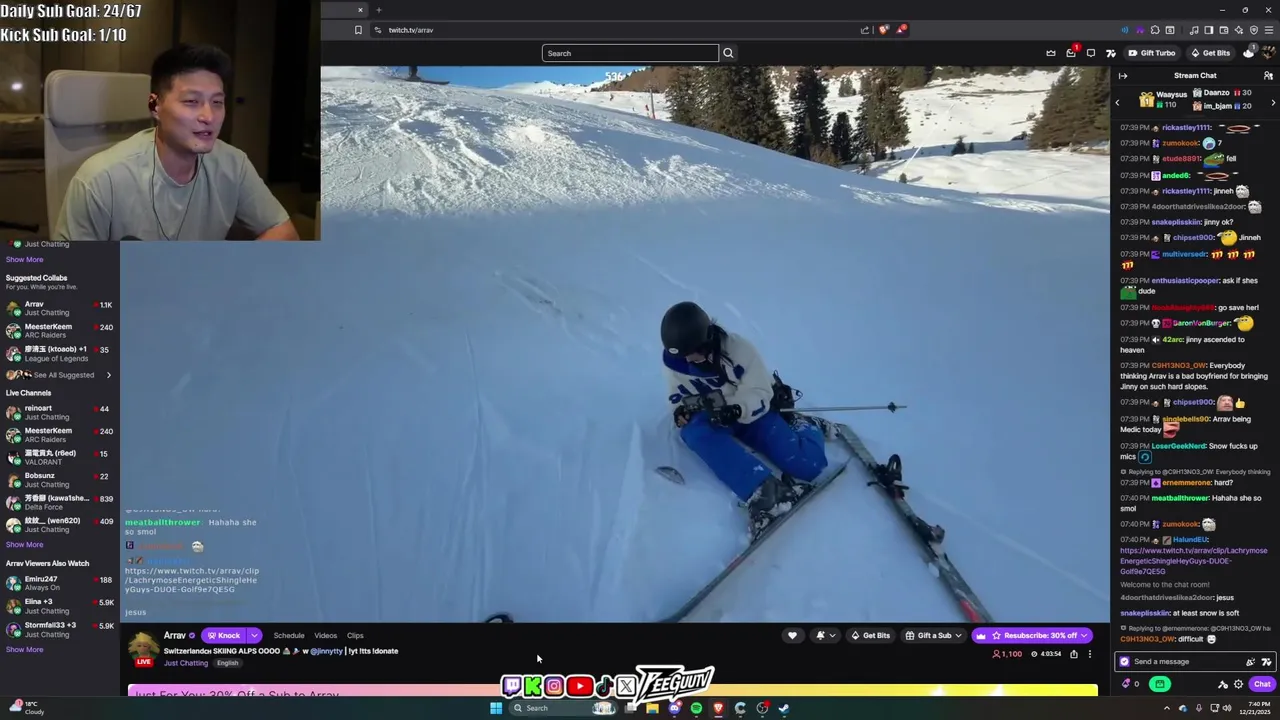This screenshot has width=1280, height=720.
Task: Click Show More under Live Channels
Action: coord(24,545)
